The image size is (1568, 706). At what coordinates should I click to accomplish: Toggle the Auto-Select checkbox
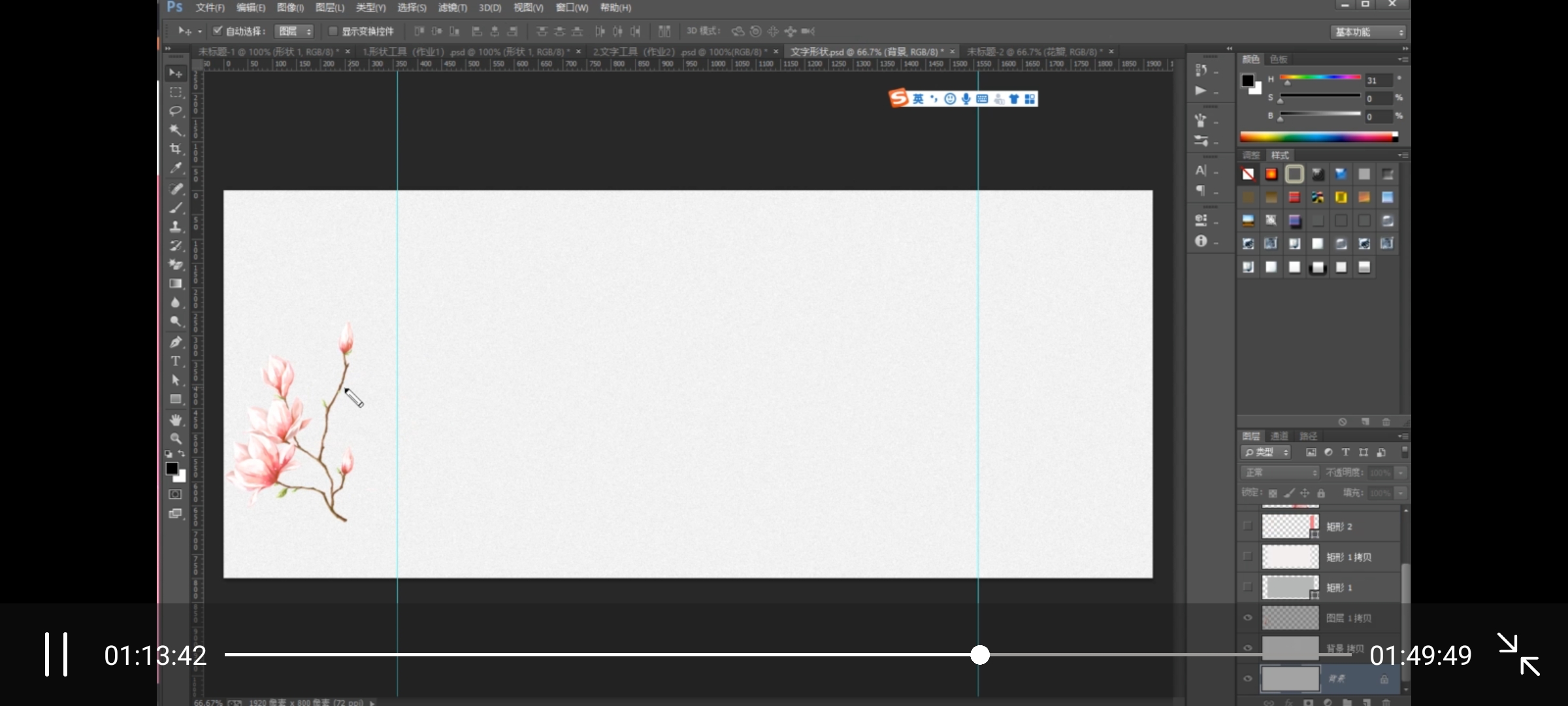pyautogui.click(x=218, y=31)
